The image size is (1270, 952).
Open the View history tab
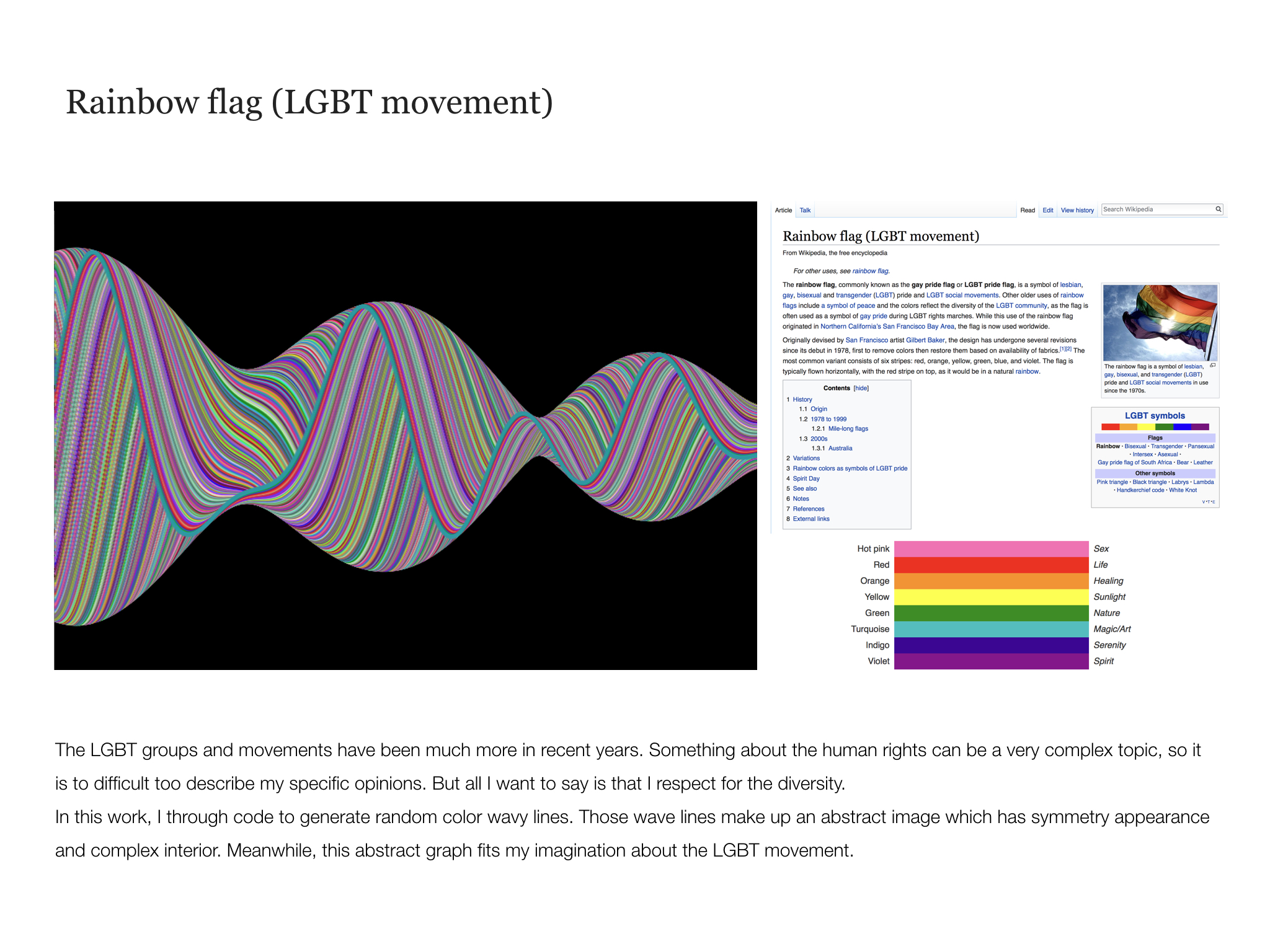point(1077,210)
